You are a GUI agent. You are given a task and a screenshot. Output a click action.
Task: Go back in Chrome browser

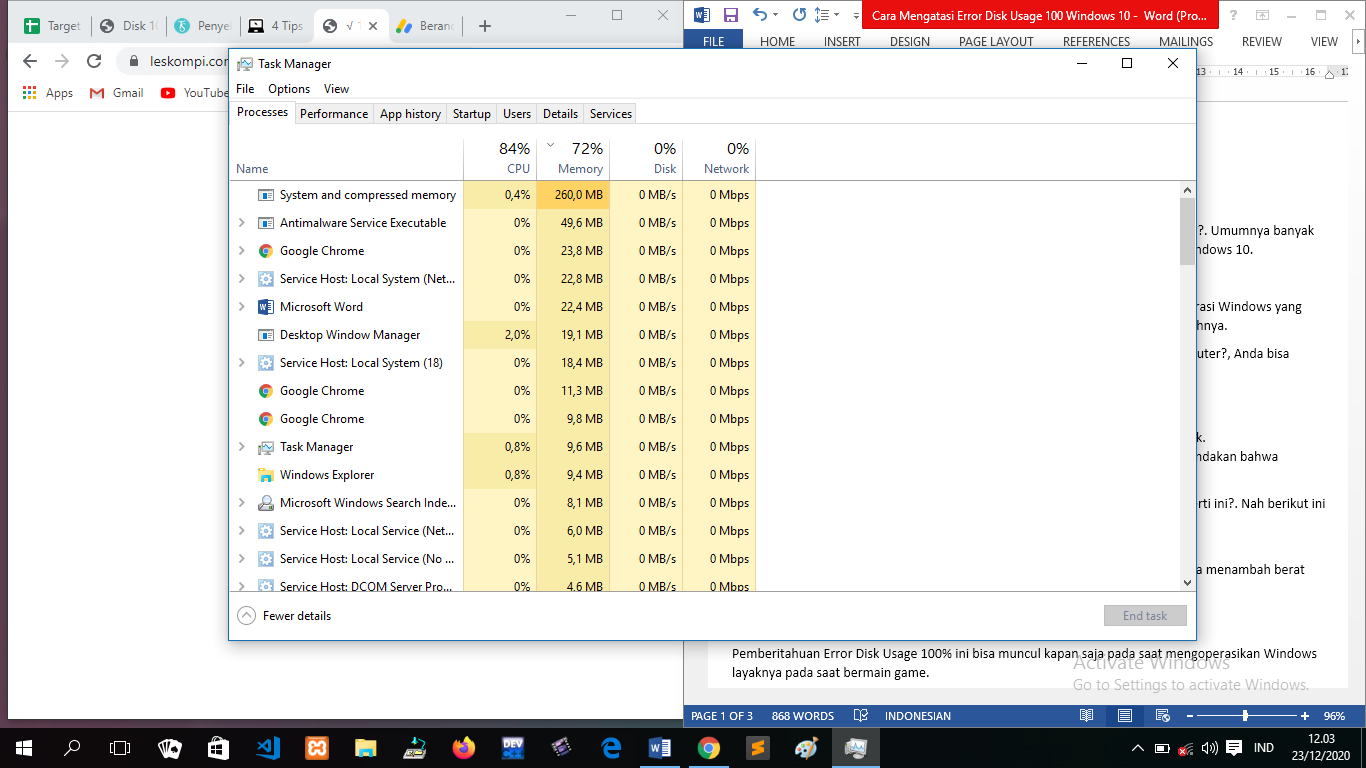click(x=30, y=61)
